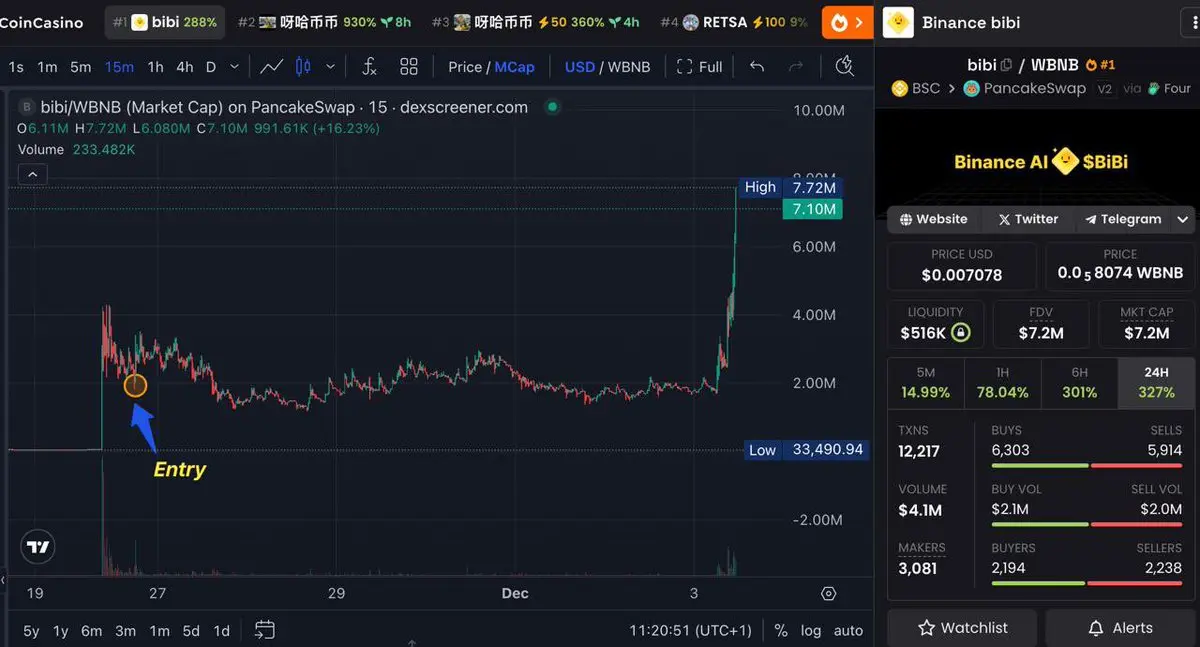
Task: Toggle percent scale on price axis
Action: pos(781,631)
